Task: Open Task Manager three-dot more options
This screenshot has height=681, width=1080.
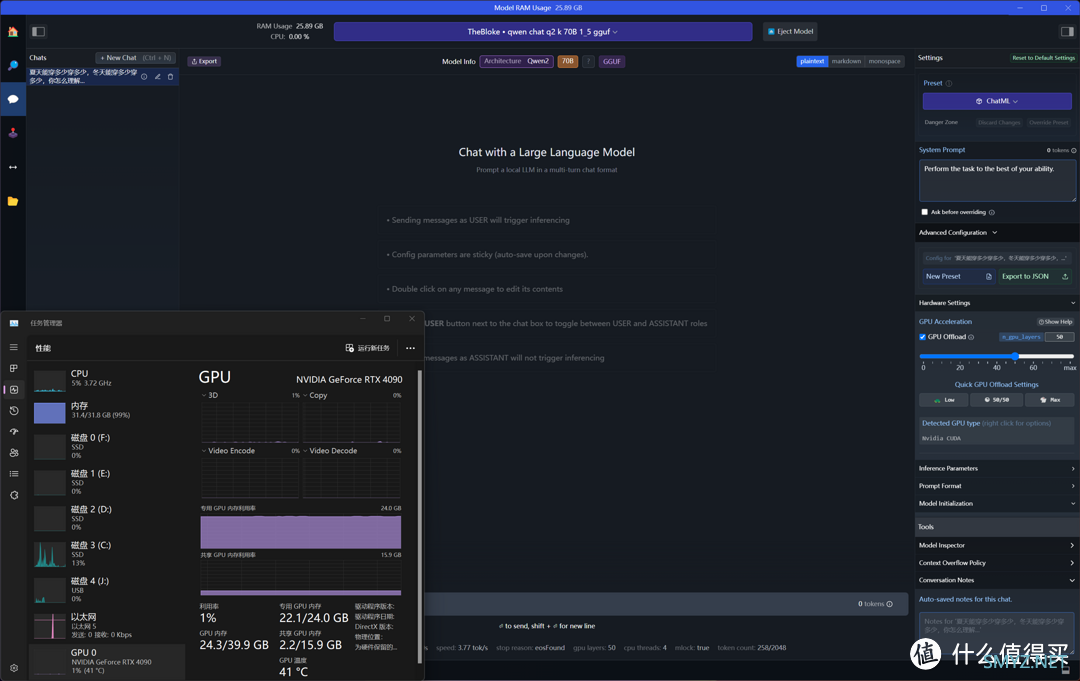Action: pos(411,348)
